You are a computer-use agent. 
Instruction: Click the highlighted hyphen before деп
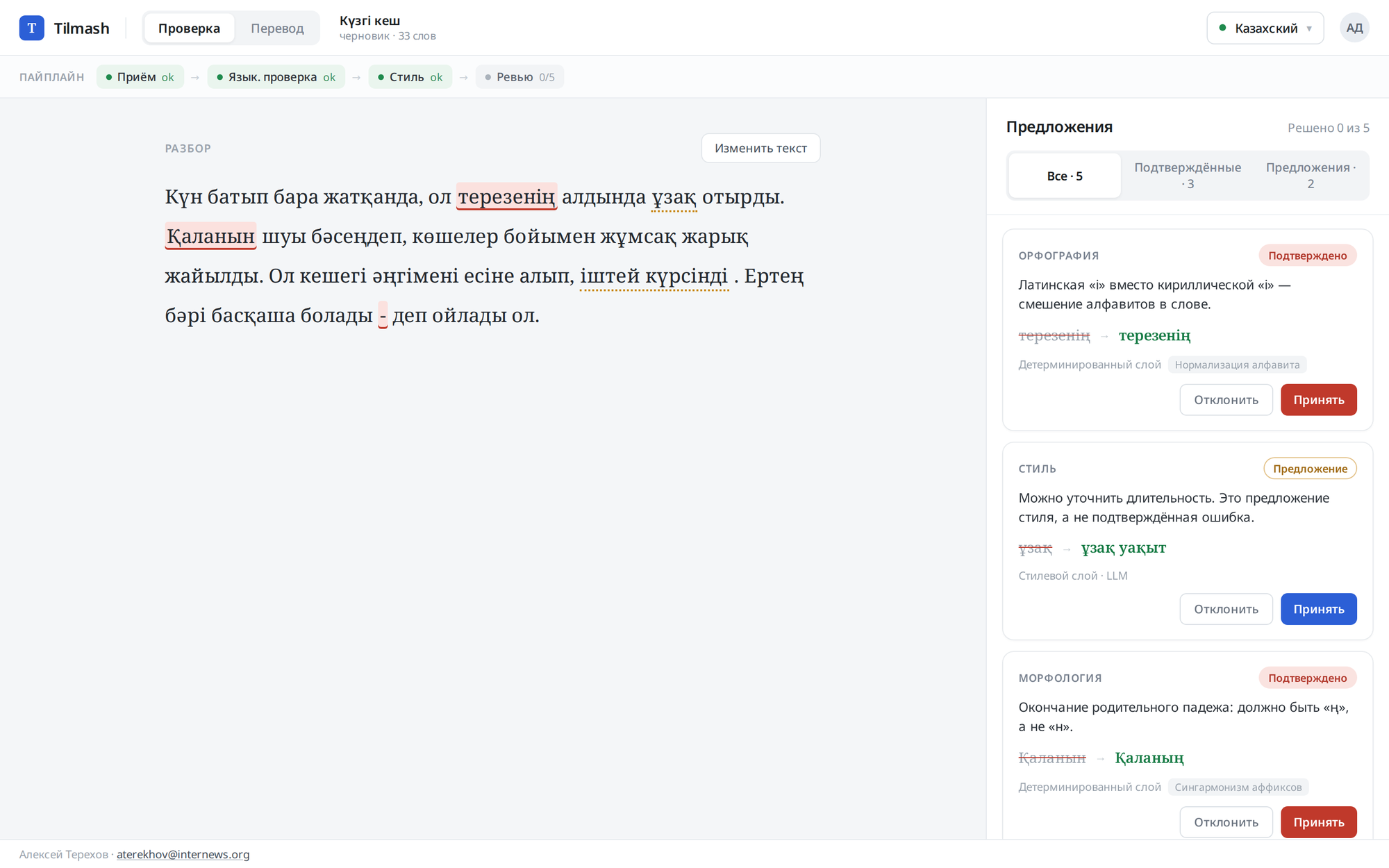pos(383,315)
